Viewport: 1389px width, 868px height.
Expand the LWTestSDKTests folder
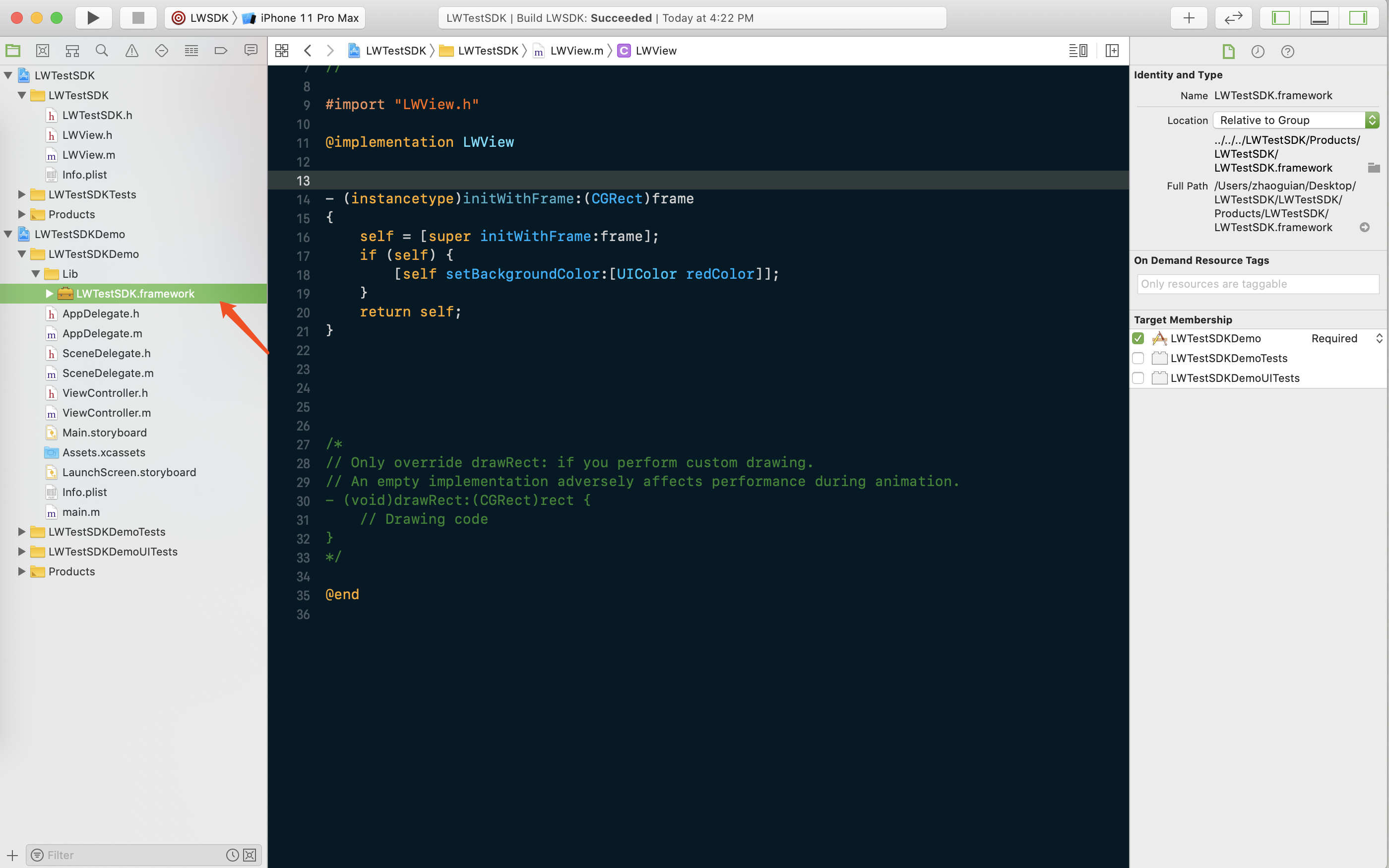(22, 194)
